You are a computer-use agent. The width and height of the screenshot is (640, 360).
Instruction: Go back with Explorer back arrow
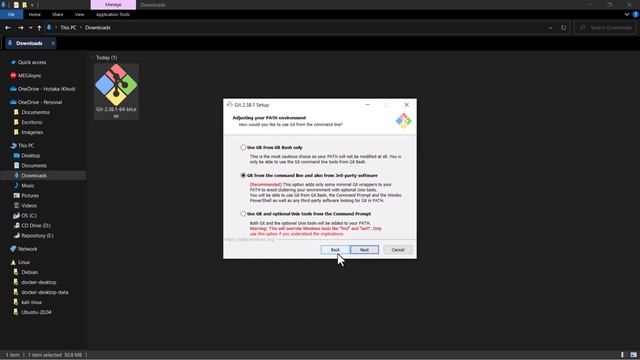point(8,28)
